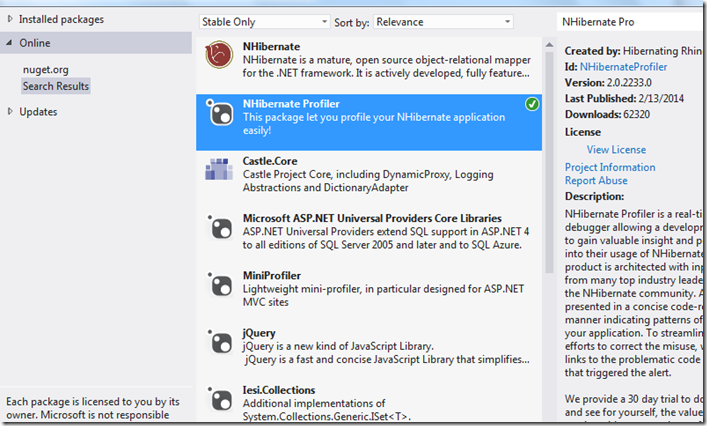The image size is (707, 426).
Task: Click the search box containing NHibernate Pro
Action: (x=631, y=22)
